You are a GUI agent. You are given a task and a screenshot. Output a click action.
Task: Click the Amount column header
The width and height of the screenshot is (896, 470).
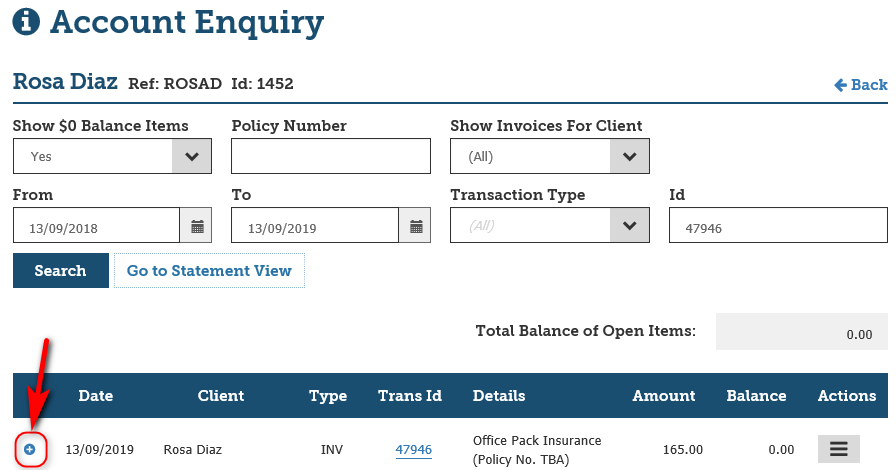coord(663,396)
